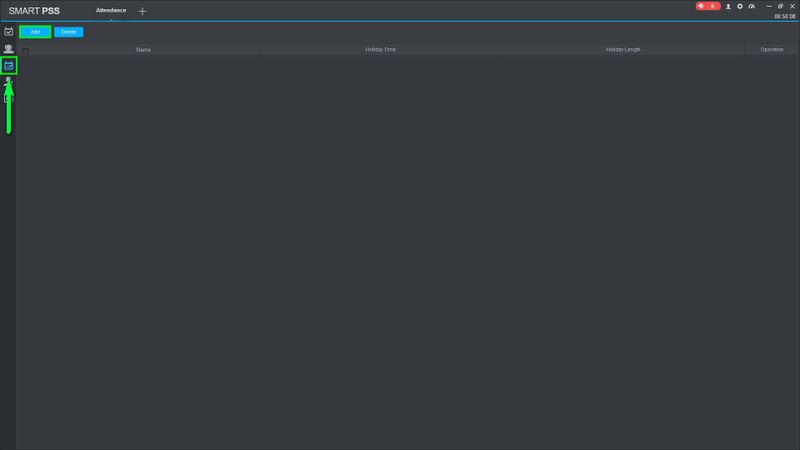Image resolution: width=800 pixels, height=450 pixels.
Task: Minimize the SmartPSS window
Action: point(769,7)
